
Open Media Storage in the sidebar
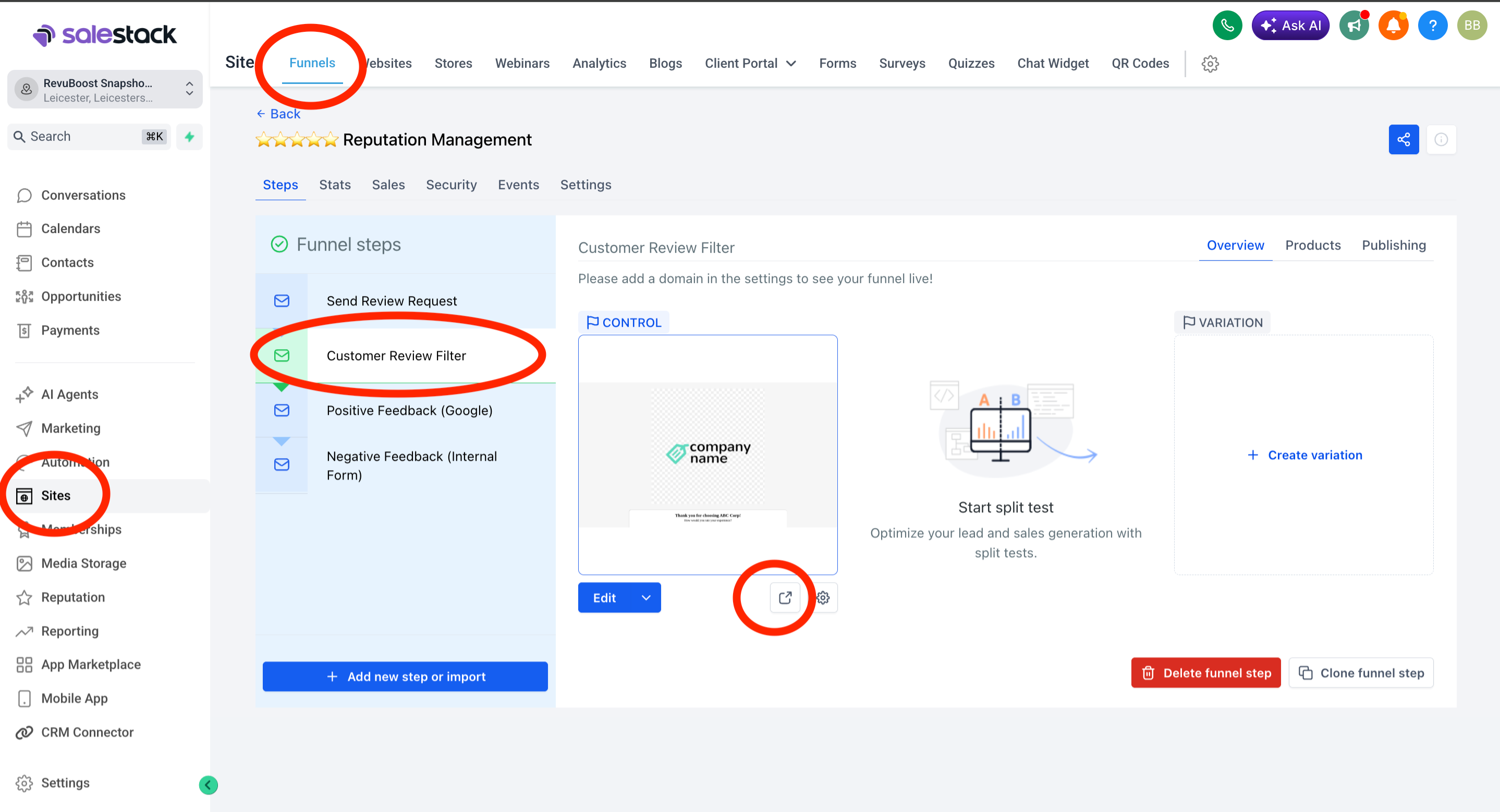(x=83, y=563)
